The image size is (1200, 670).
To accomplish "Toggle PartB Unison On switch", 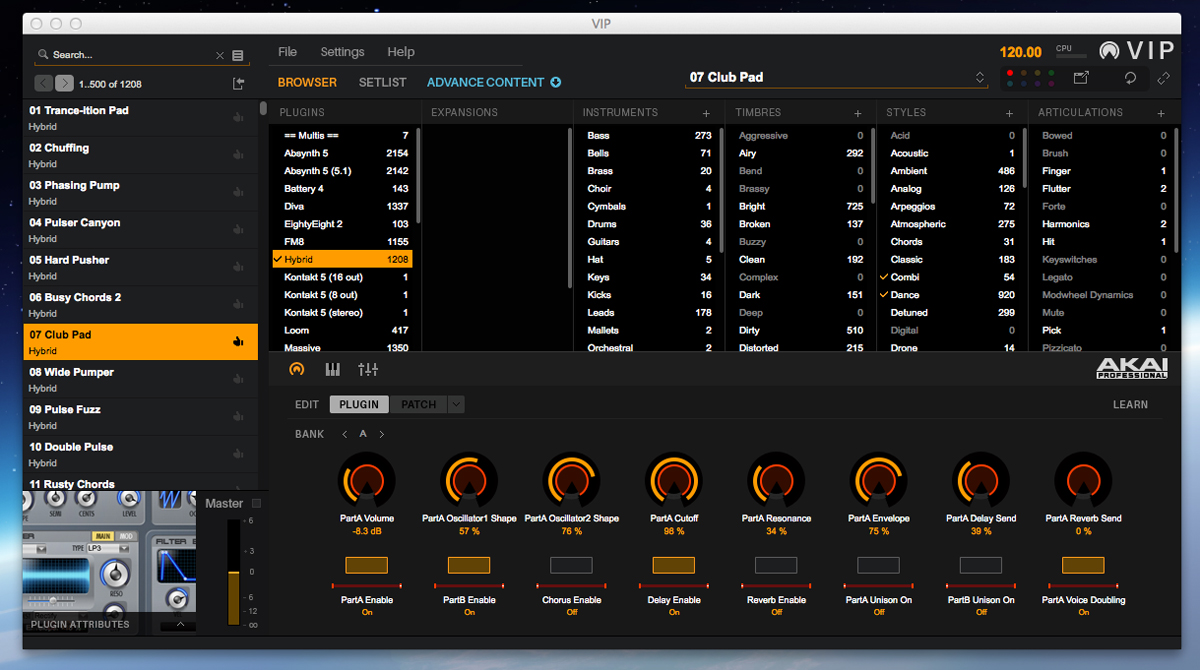I will tap(980, 565).
